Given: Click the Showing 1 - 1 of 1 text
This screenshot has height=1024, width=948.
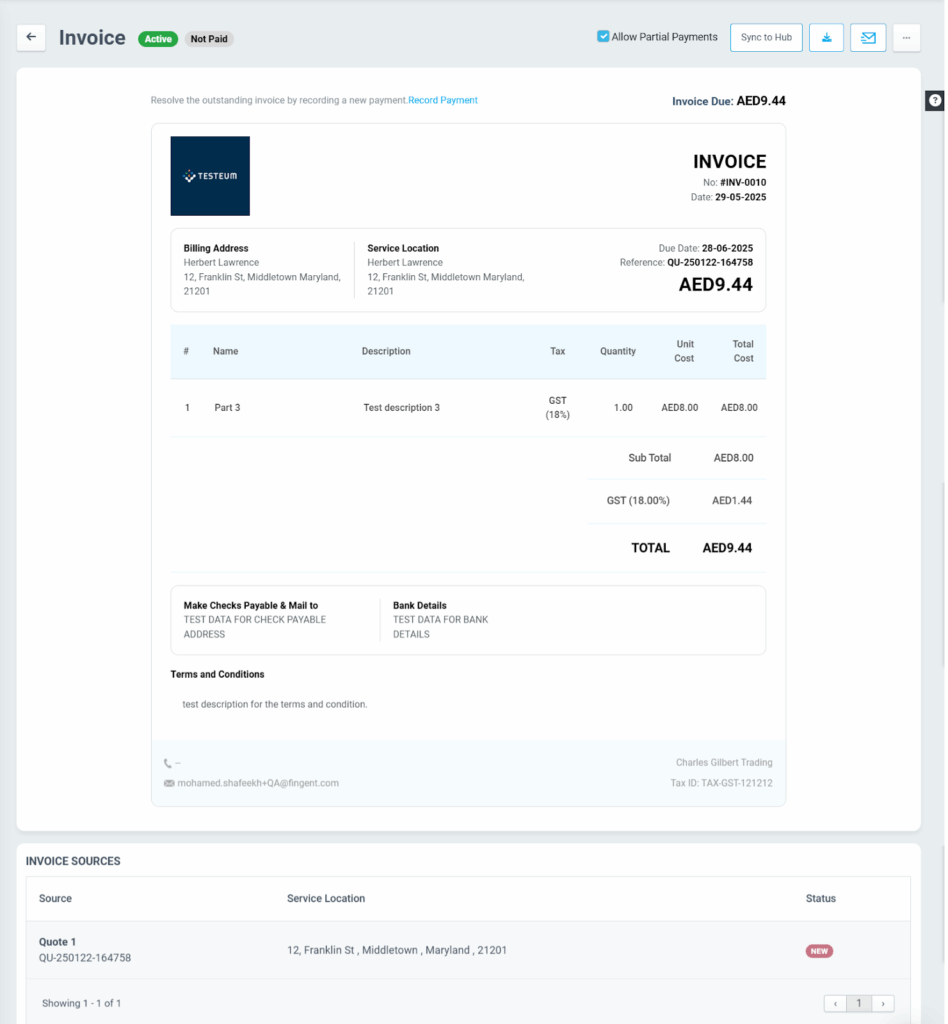Looking at the screenshot, I should click(82, 1003).
